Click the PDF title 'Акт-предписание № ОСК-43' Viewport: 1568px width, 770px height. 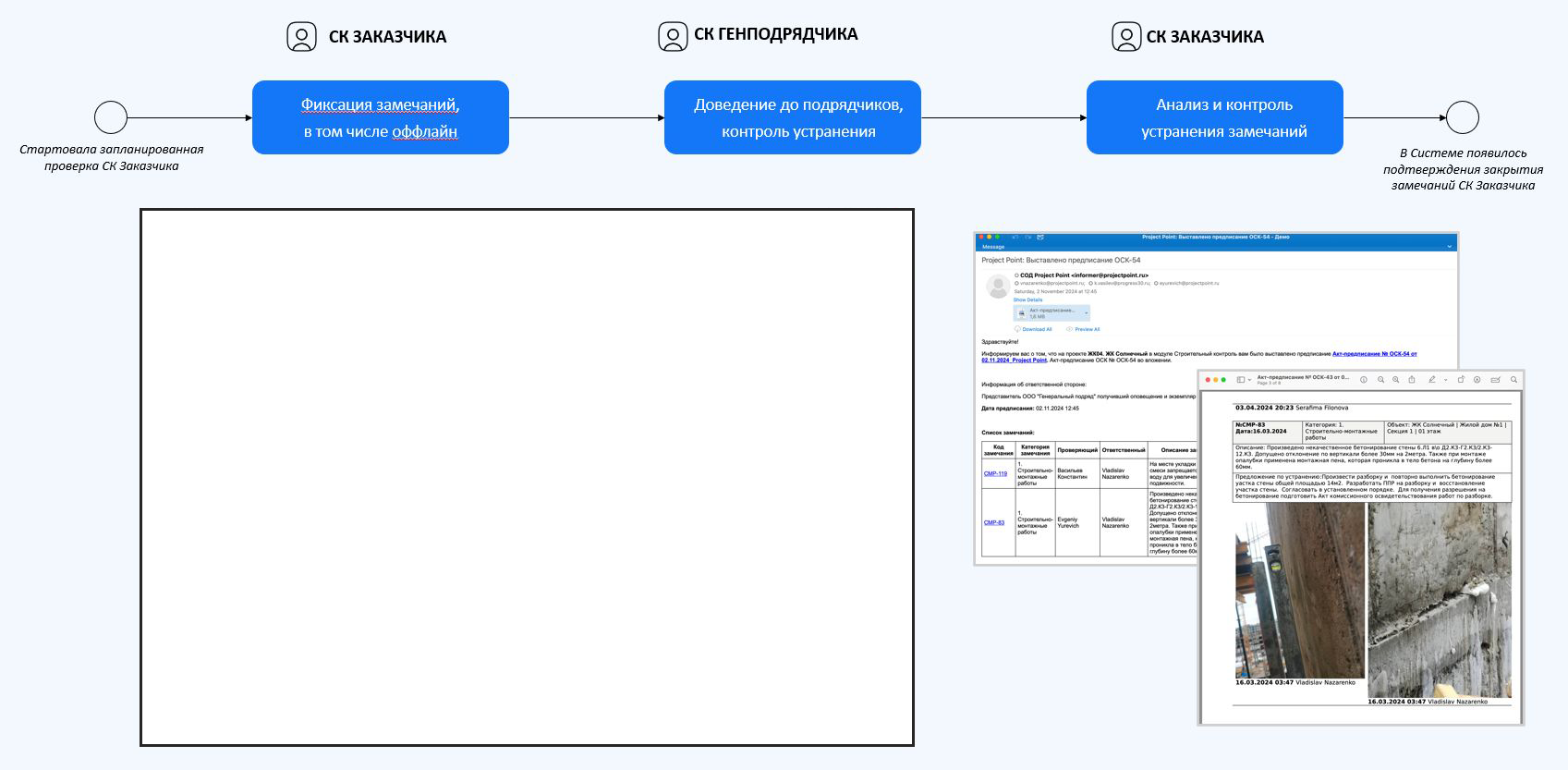pyautogui.click(x=1303, y=377)
